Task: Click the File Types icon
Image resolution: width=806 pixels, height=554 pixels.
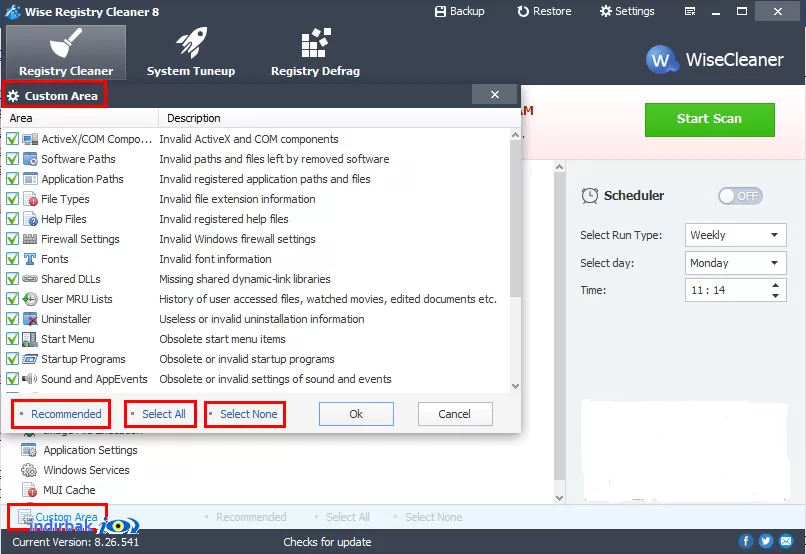Action: [30, 199]
